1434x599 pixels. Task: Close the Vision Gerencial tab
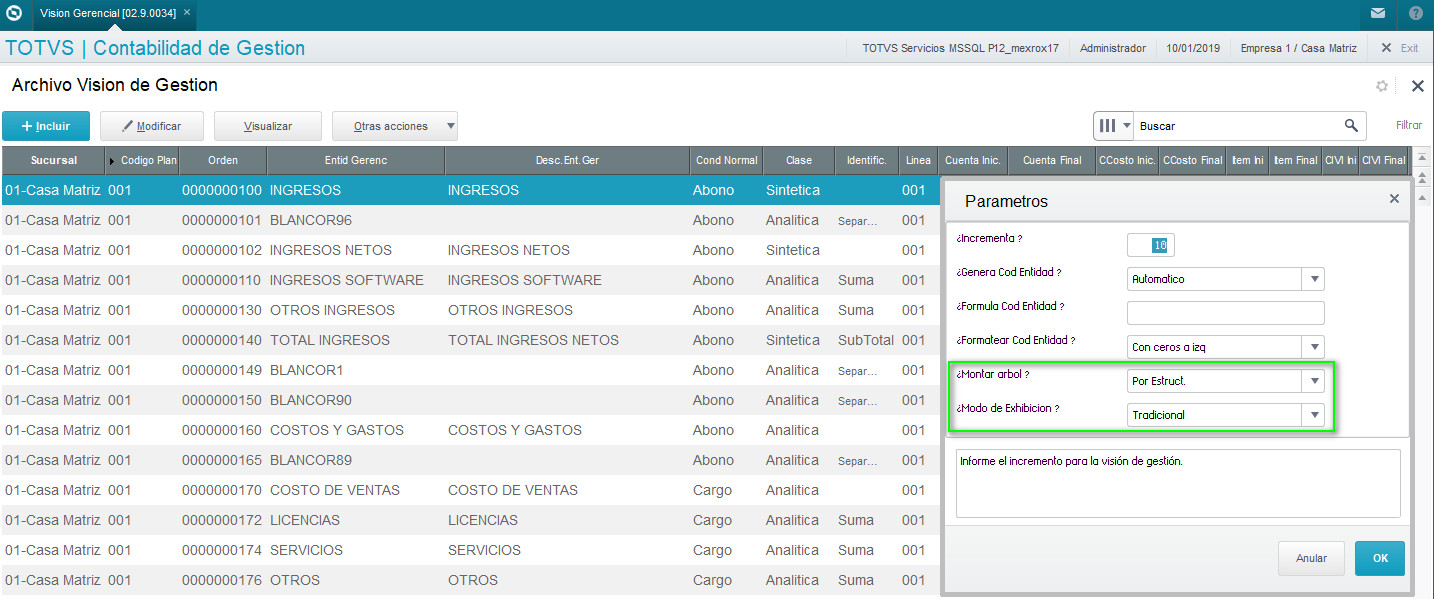click(x=188, y=14)
